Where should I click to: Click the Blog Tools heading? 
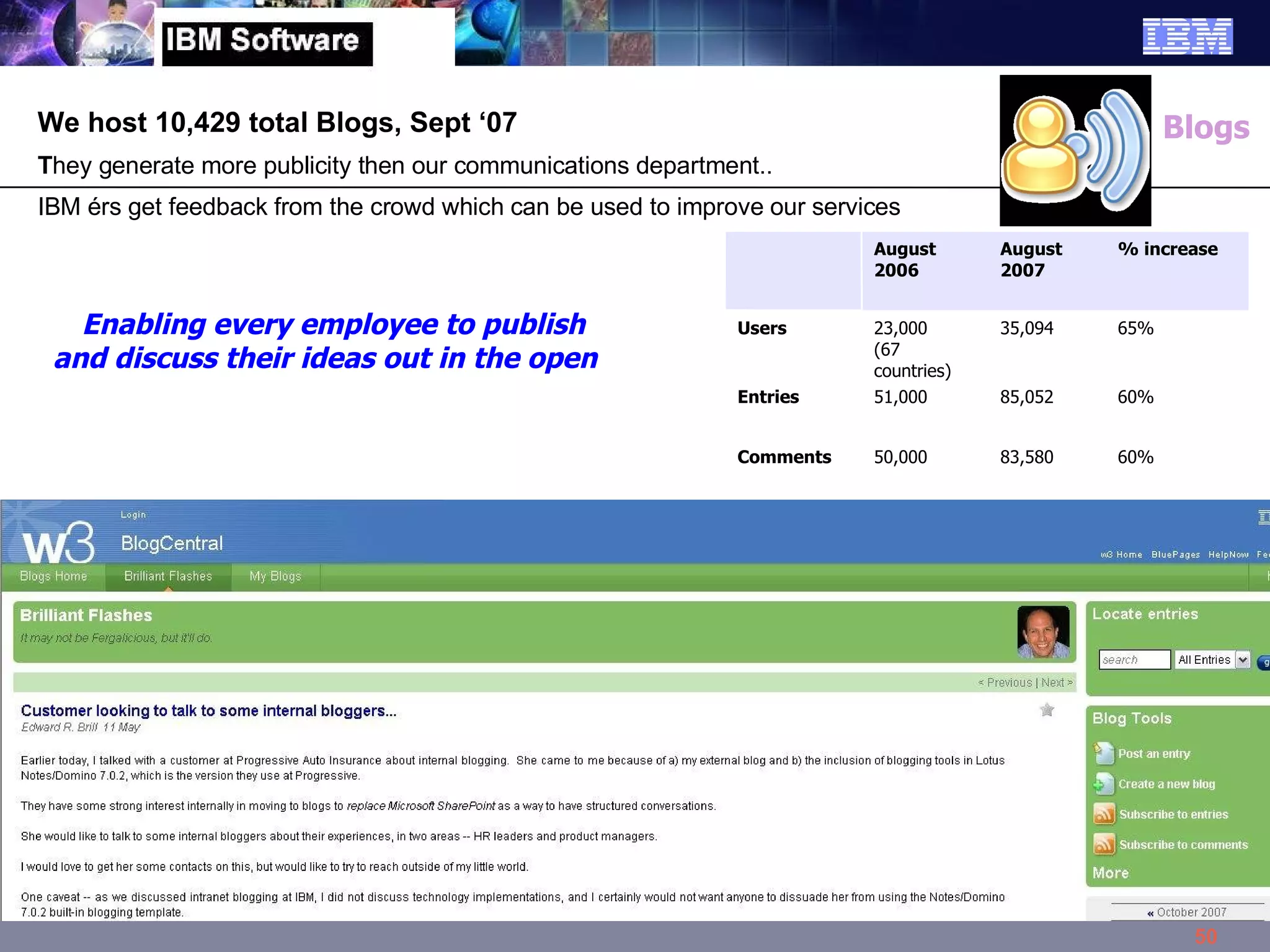[x=1132, y=718]
